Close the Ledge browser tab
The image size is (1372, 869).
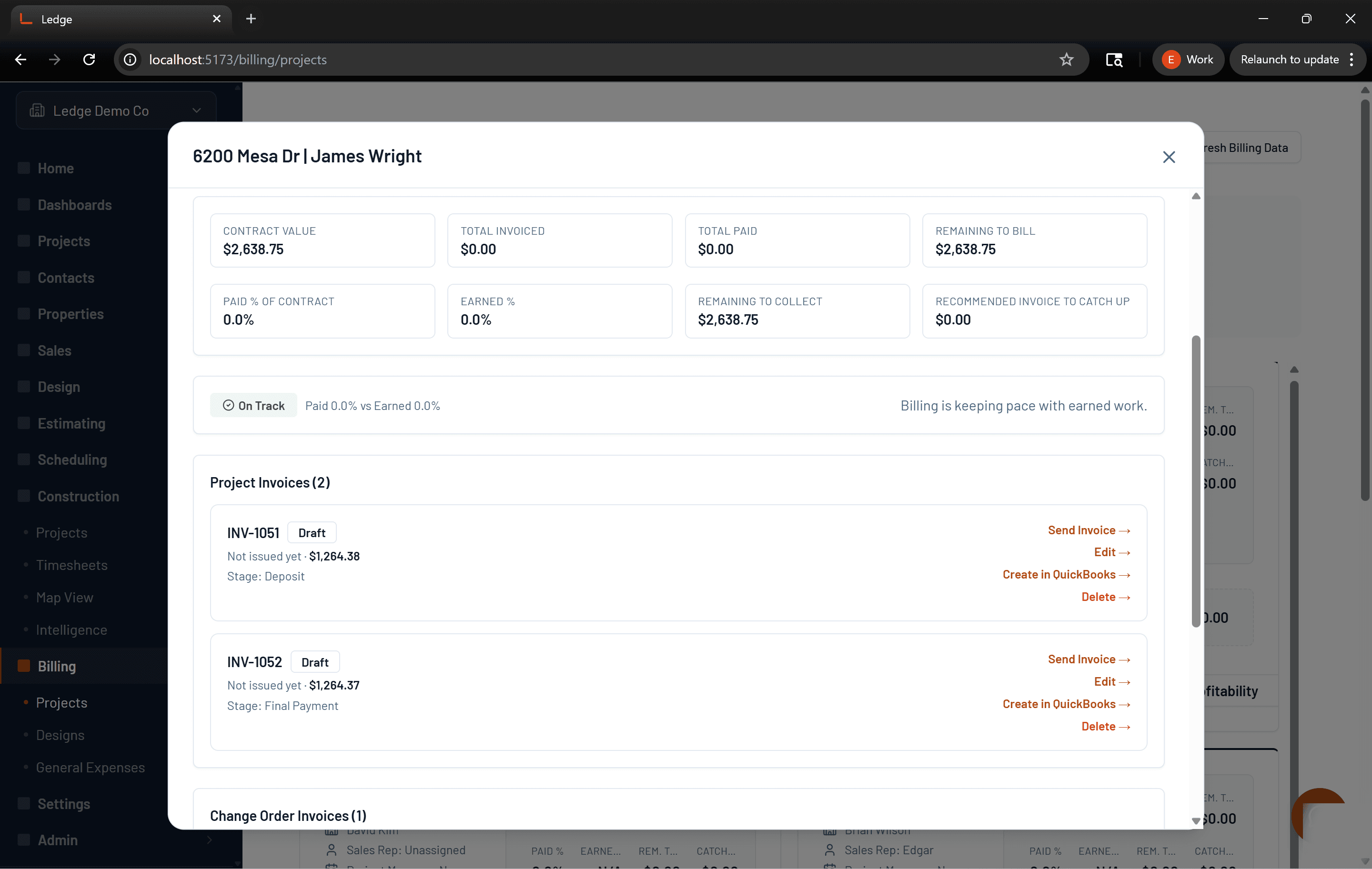click(x=216, y=19)
